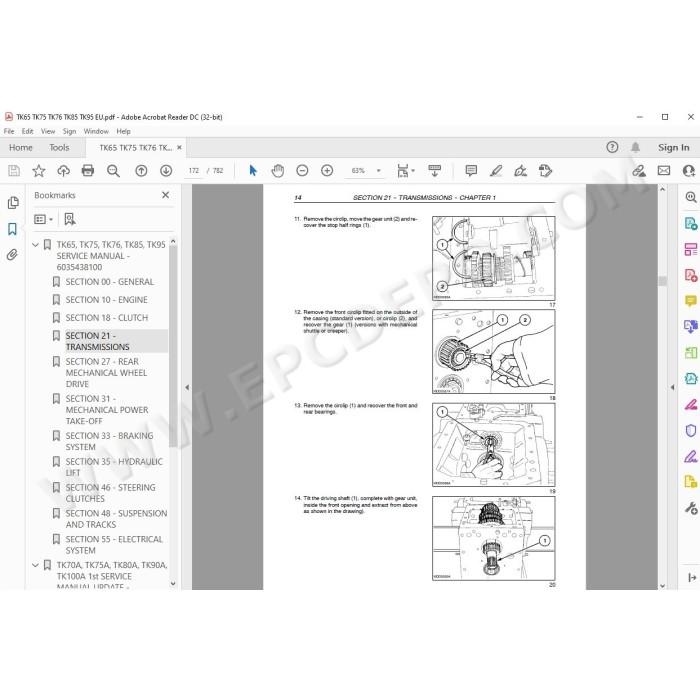The image size is (700, 700).
Task: Collapse the left navigation pane arrow
Action: point(187,388)
